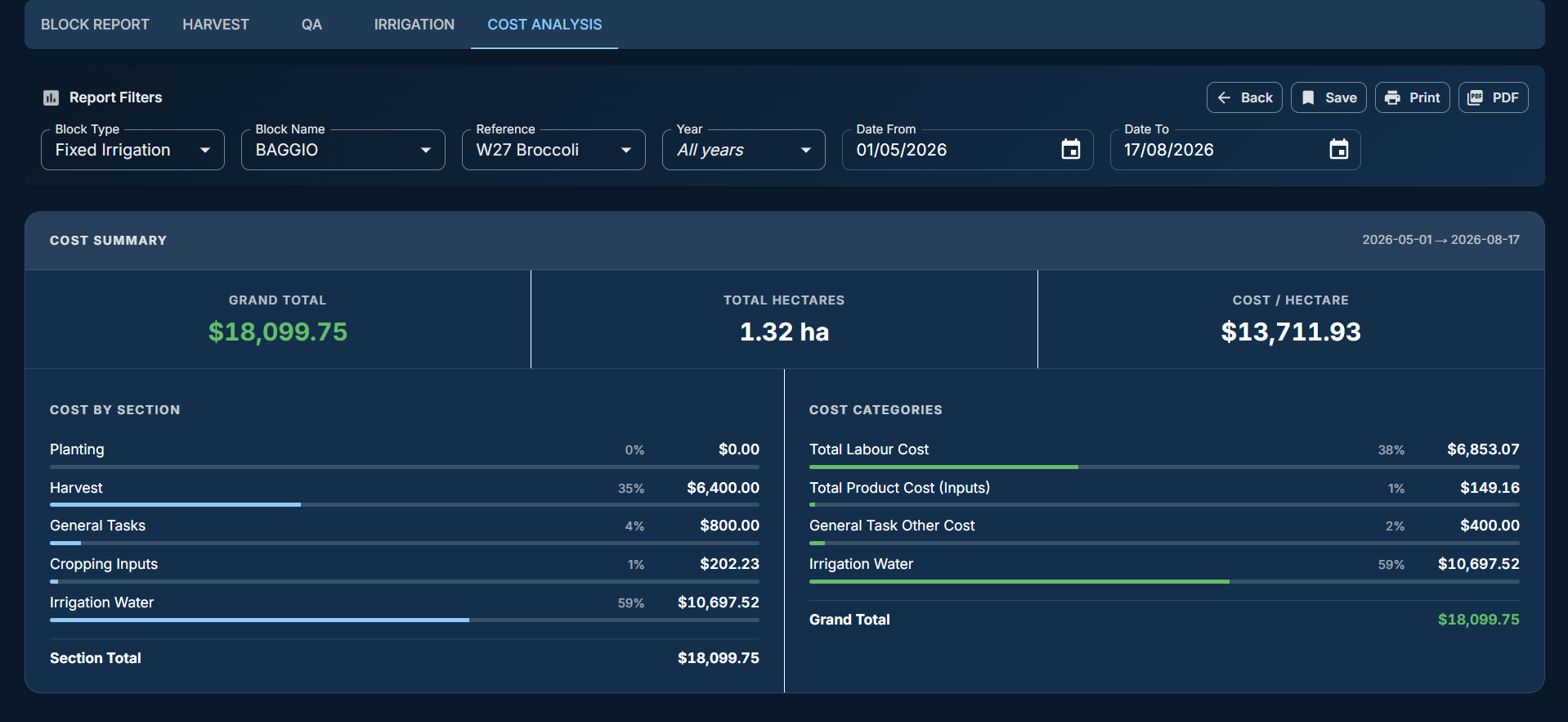The width and height of the screenshot is (1568, 722).
Task: Open the Date To calendar icon
Action: tap(1338, 150)
